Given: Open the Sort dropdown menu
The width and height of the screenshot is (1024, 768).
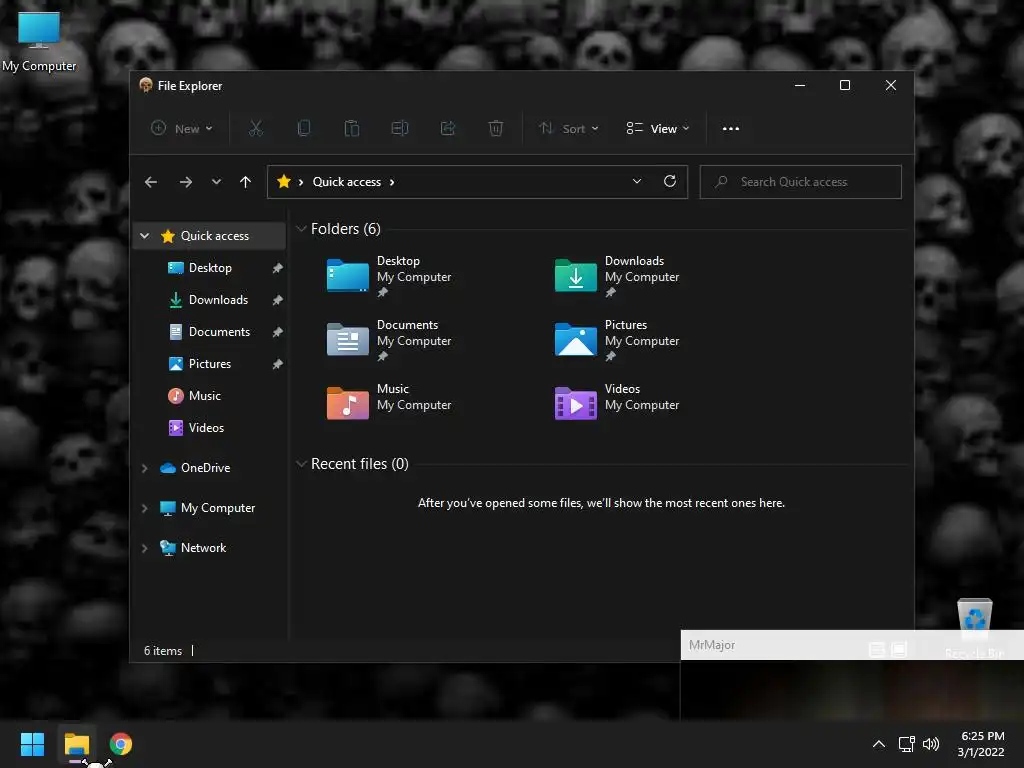Looking at the screenshot, I should (568, 129).
